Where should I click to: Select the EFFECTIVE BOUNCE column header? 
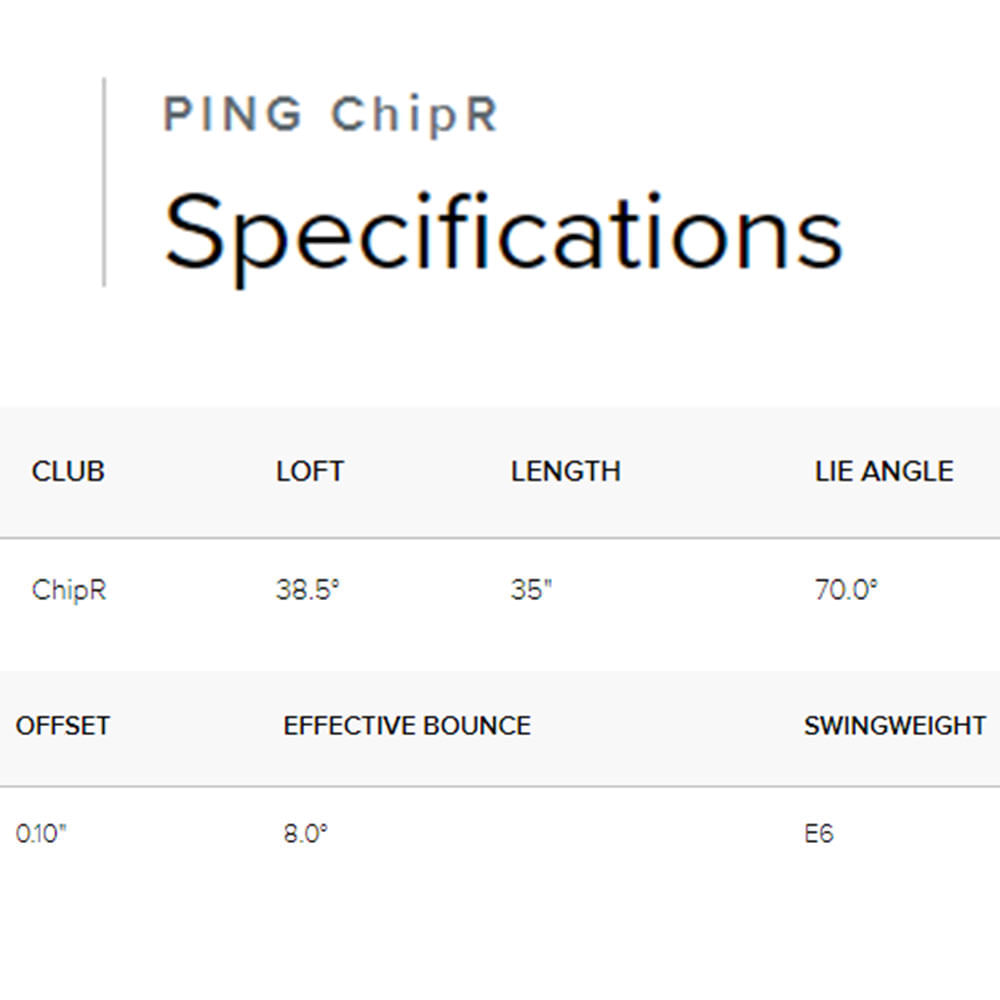click(407, 726)
